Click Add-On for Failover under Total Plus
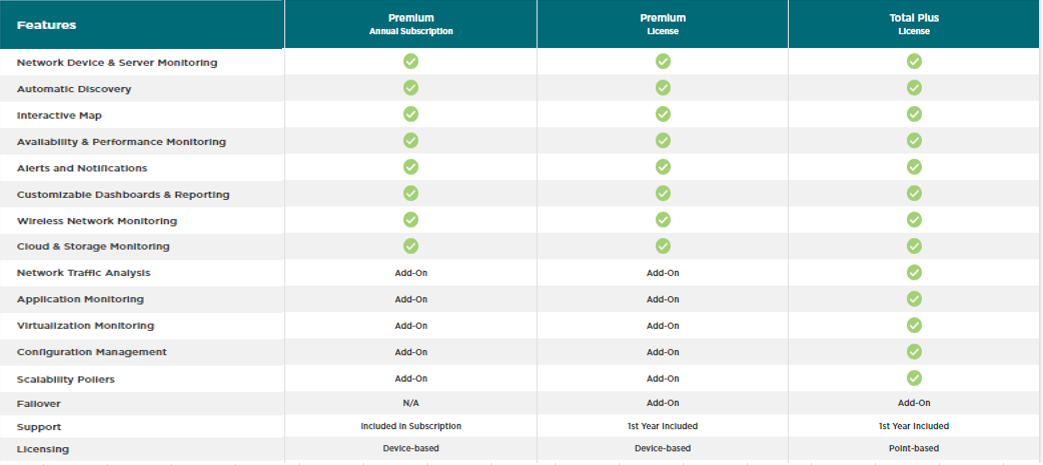1043x465 pixels. click(914, 403)
